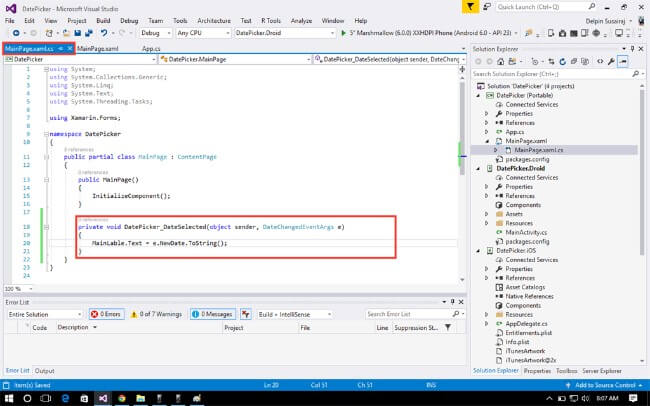This screenshot has height=406, width=650.
Task: Select MainActivity.cs in Solution Explorer
Action: point(526,232)
